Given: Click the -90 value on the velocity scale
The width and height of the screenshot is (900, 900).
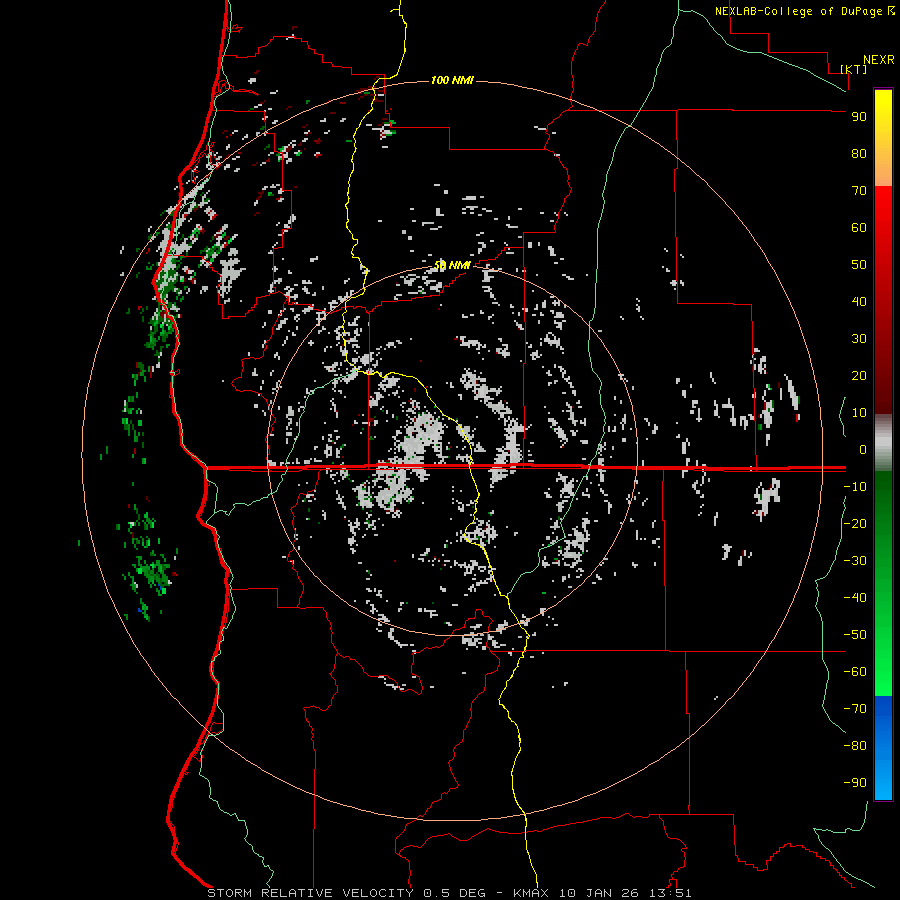Looking at the screenshot, I should [x=855, y=783].
